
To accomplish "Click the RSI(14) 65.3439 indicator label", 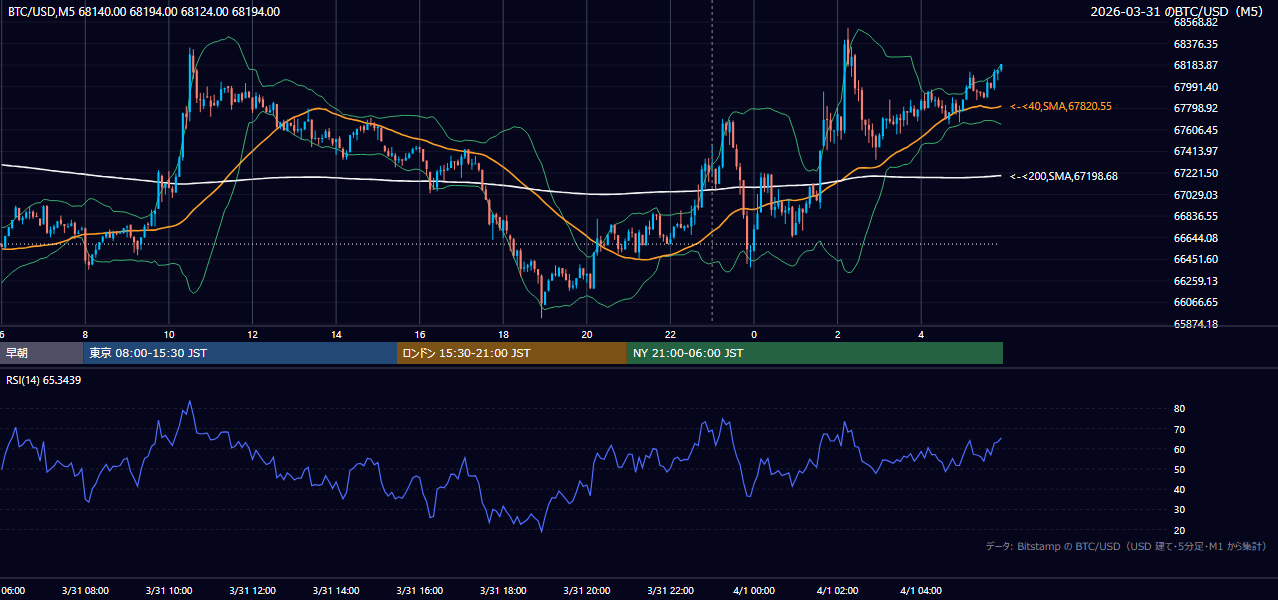I will coord(44,380).
